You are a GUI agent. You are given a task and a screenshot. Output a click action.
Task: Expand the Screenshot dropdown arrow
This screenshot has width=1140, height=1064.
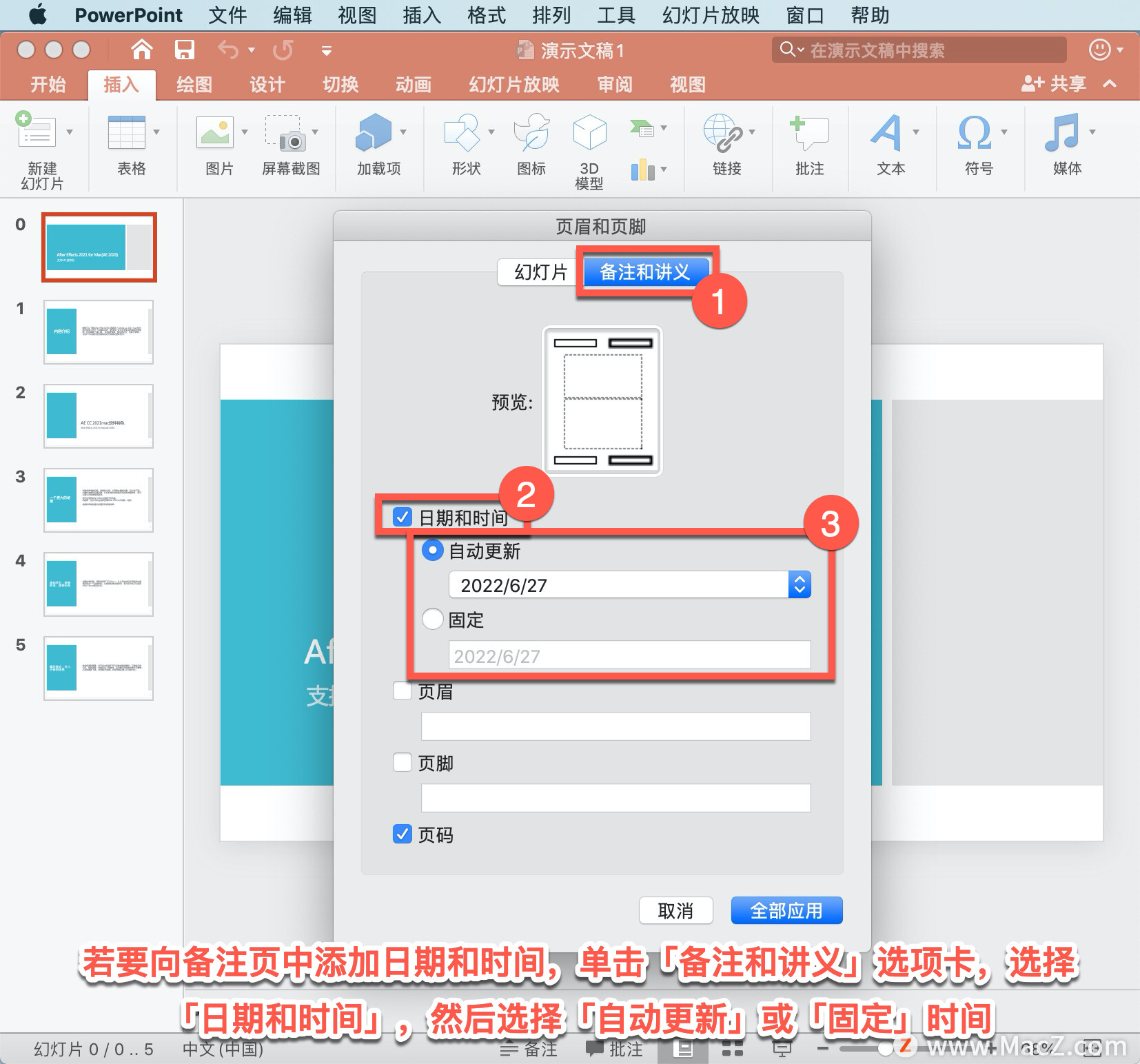[315, 132]
